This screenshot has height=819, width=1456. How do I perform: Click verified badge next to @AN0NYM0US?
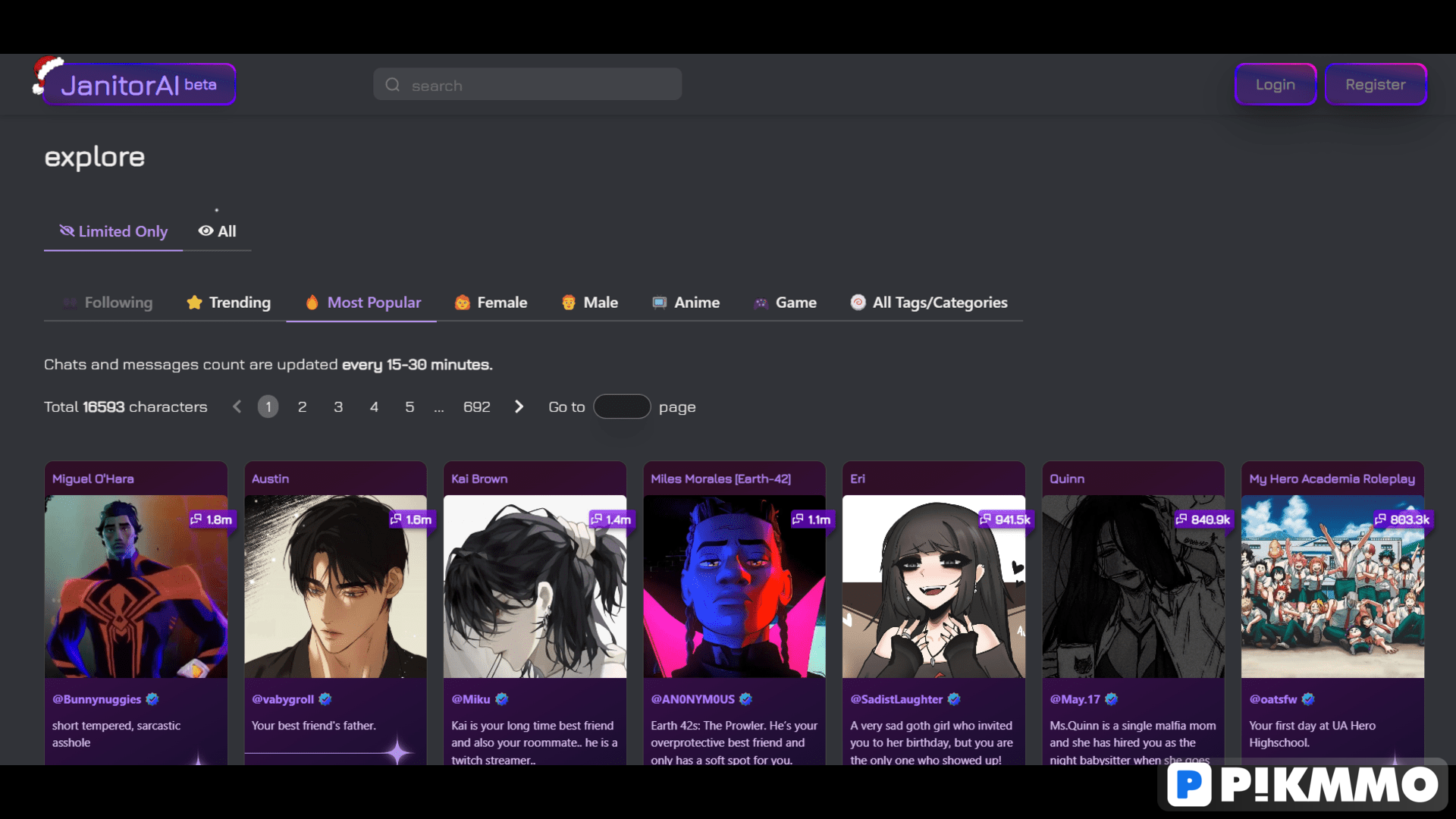(x=746, y=699)
